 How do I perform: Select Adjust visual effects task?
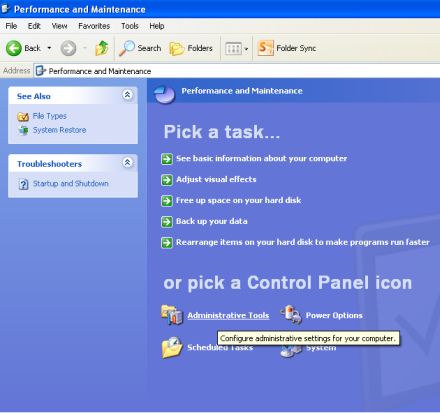(x=216, y=179)
